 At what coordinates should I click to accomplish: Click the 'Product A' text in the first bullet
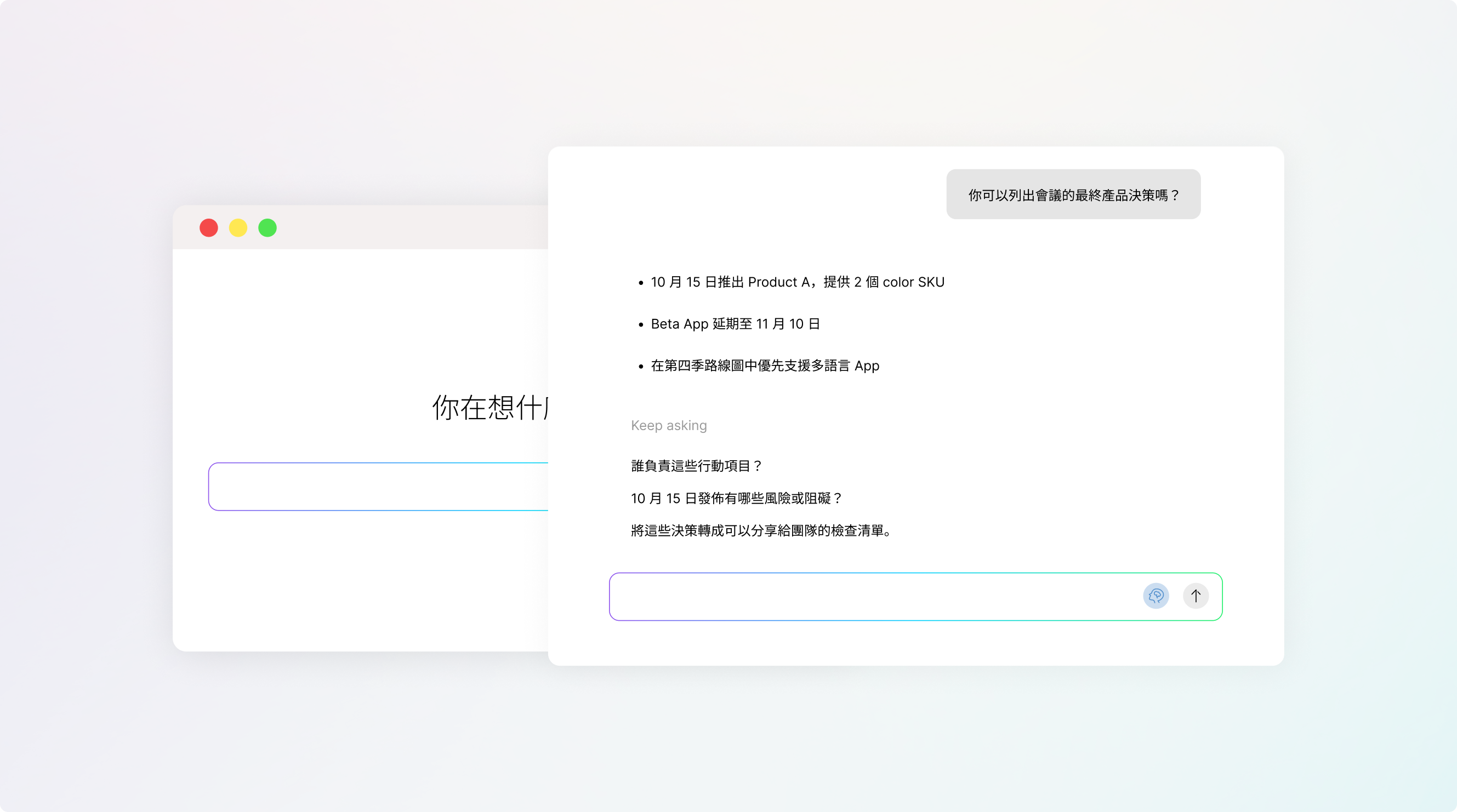pos(779,282)
